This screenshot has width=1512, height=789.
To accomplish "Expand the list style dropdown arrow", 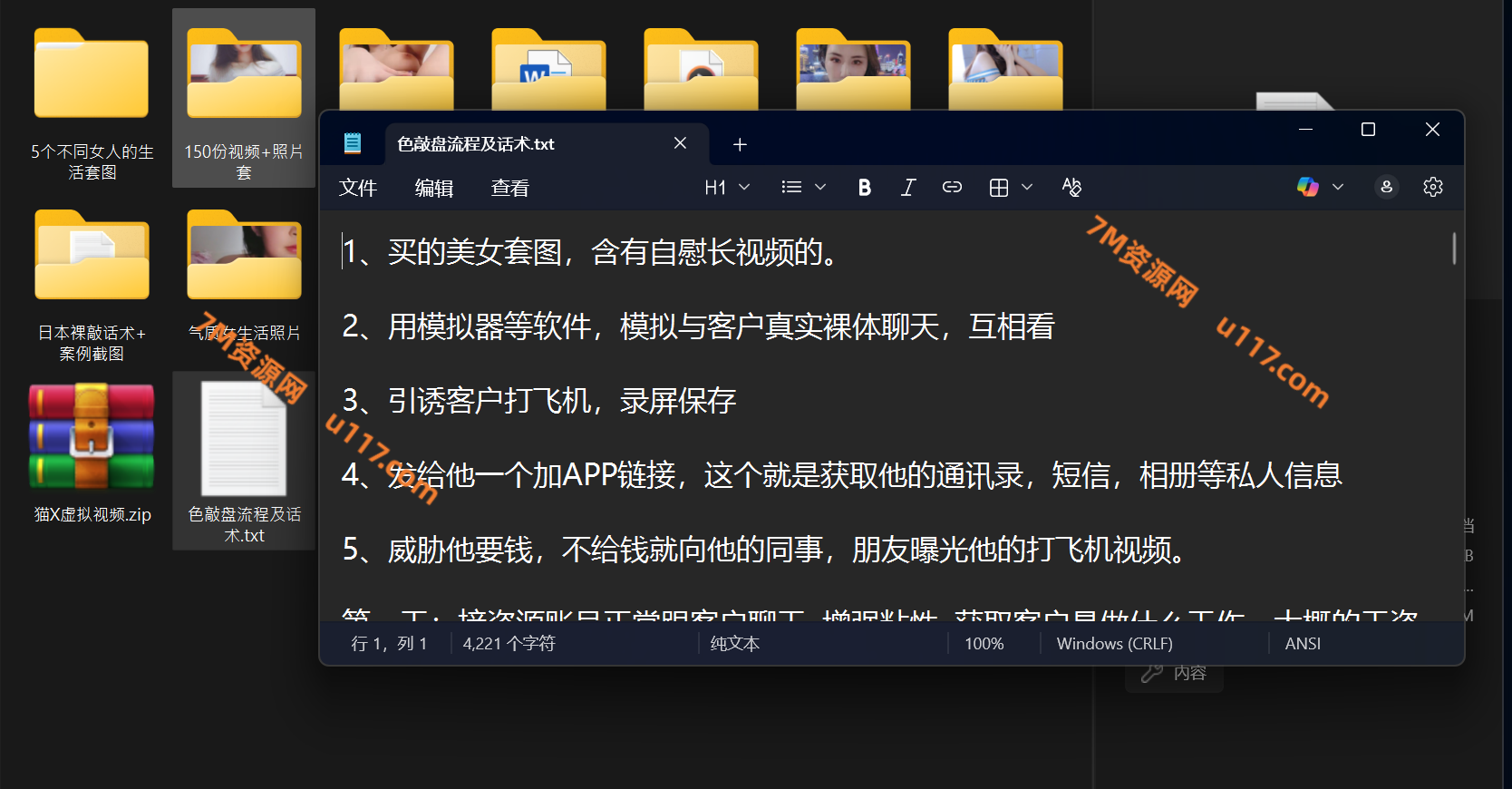I will (820, 188).
